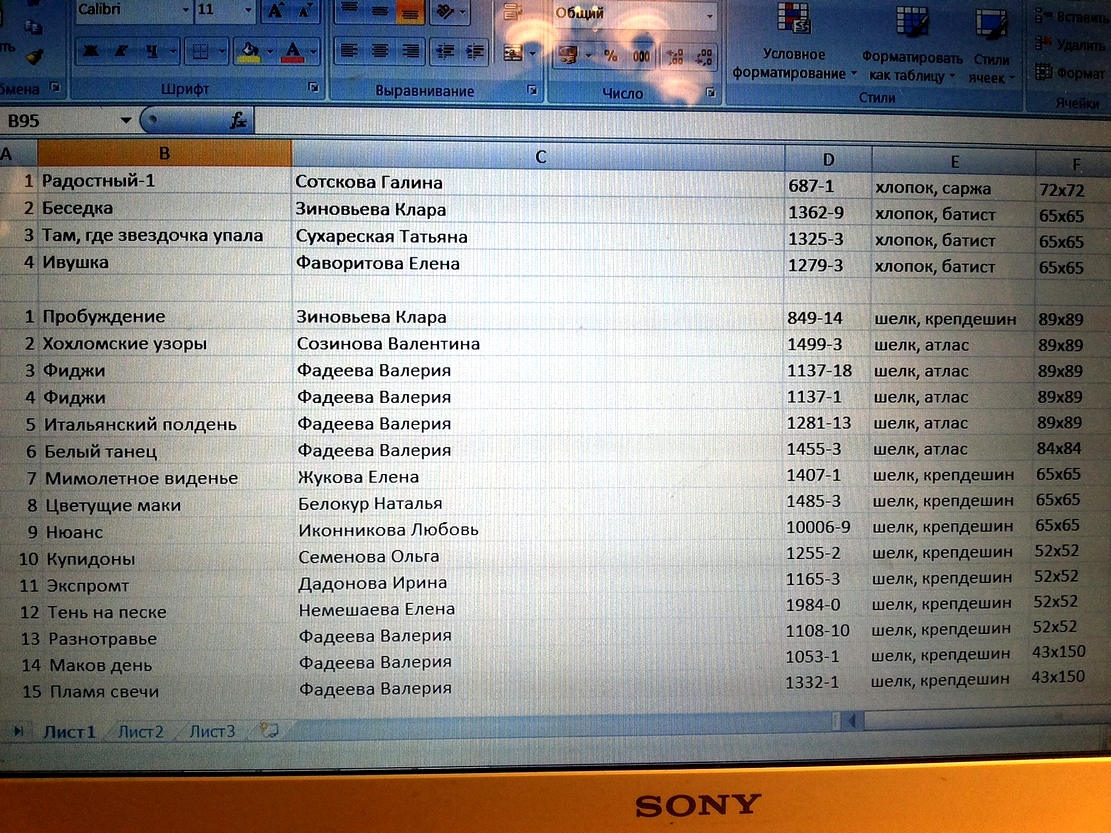Switch to the Лист3 sheet tab
Image resolution: width=1111 pixels, height=833 pixels.
[x=212, y=731]
